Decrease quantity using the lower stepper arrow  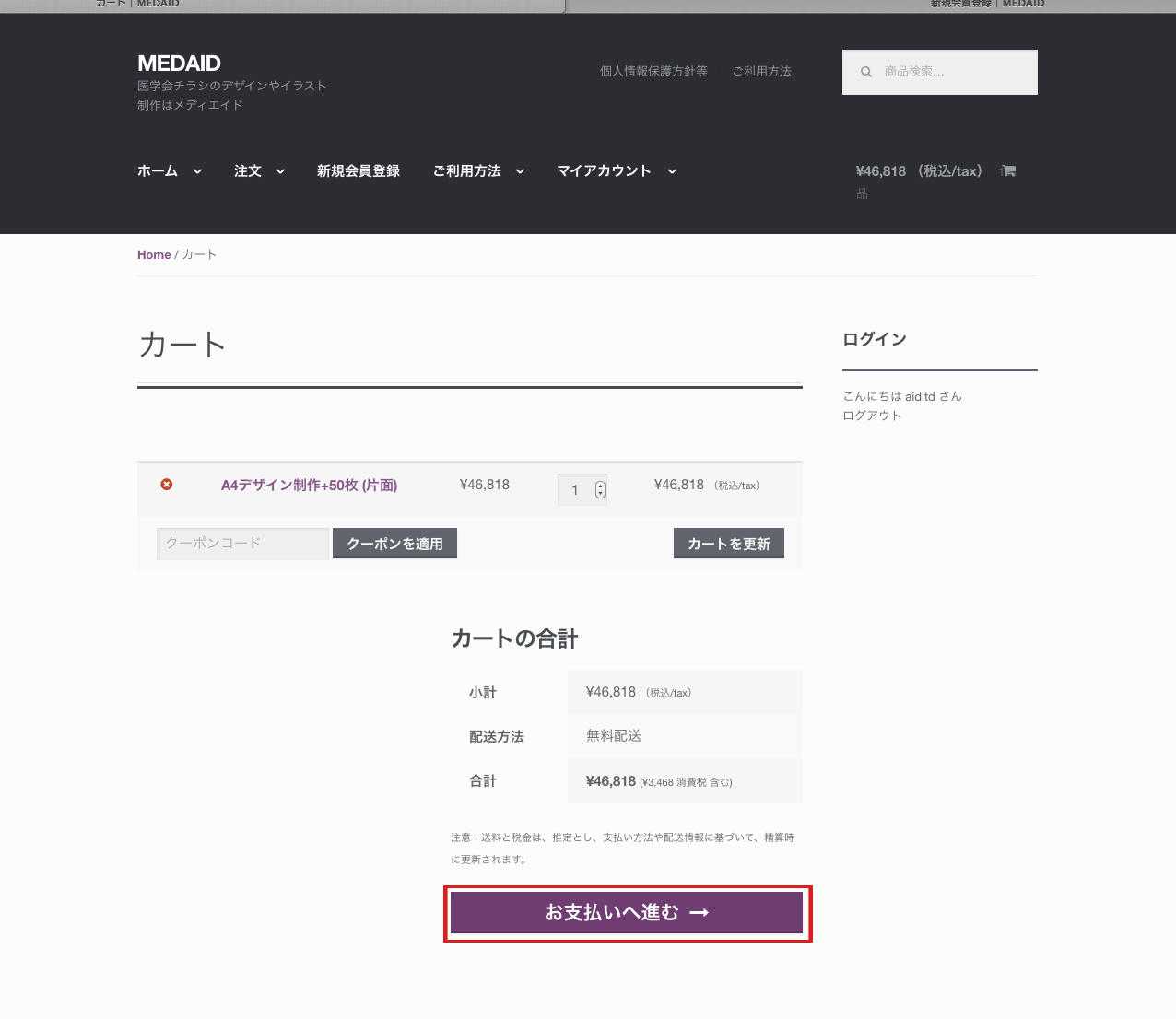pyautogui.click(x=600, y=495)
